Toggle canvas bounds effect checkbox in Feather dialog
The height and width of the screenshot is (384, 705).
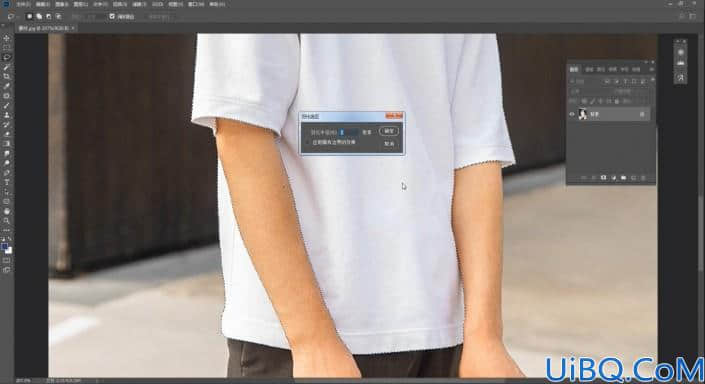pyautogui.click(x=308, y=142)
